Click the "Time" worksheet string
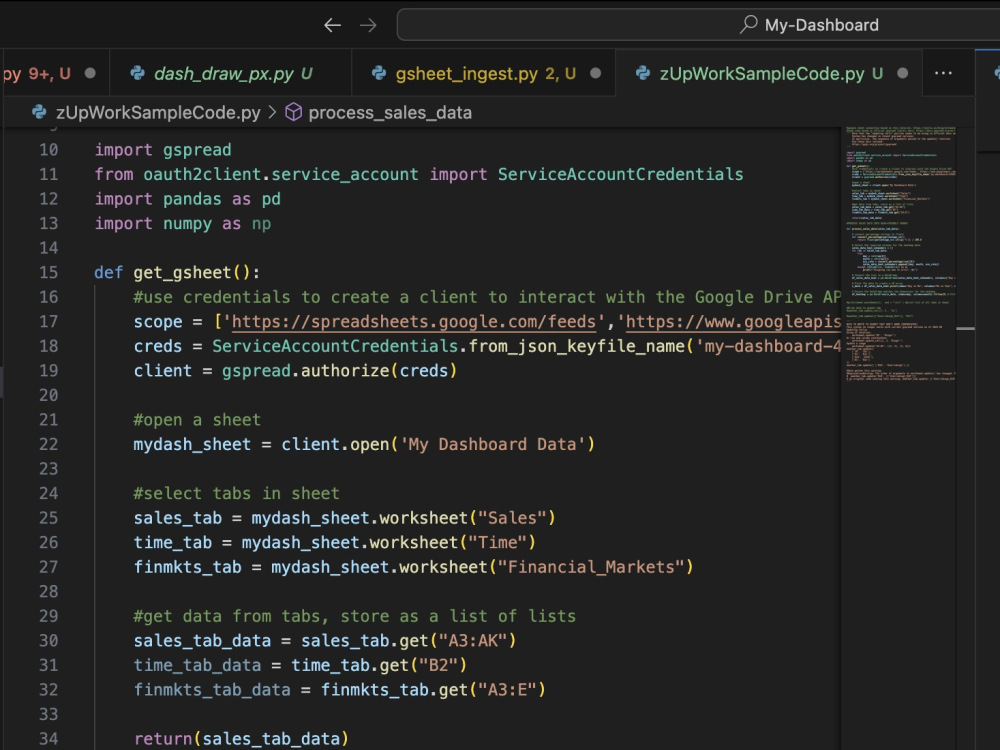Screen dimensions: 1000x750 click(497, 543)
